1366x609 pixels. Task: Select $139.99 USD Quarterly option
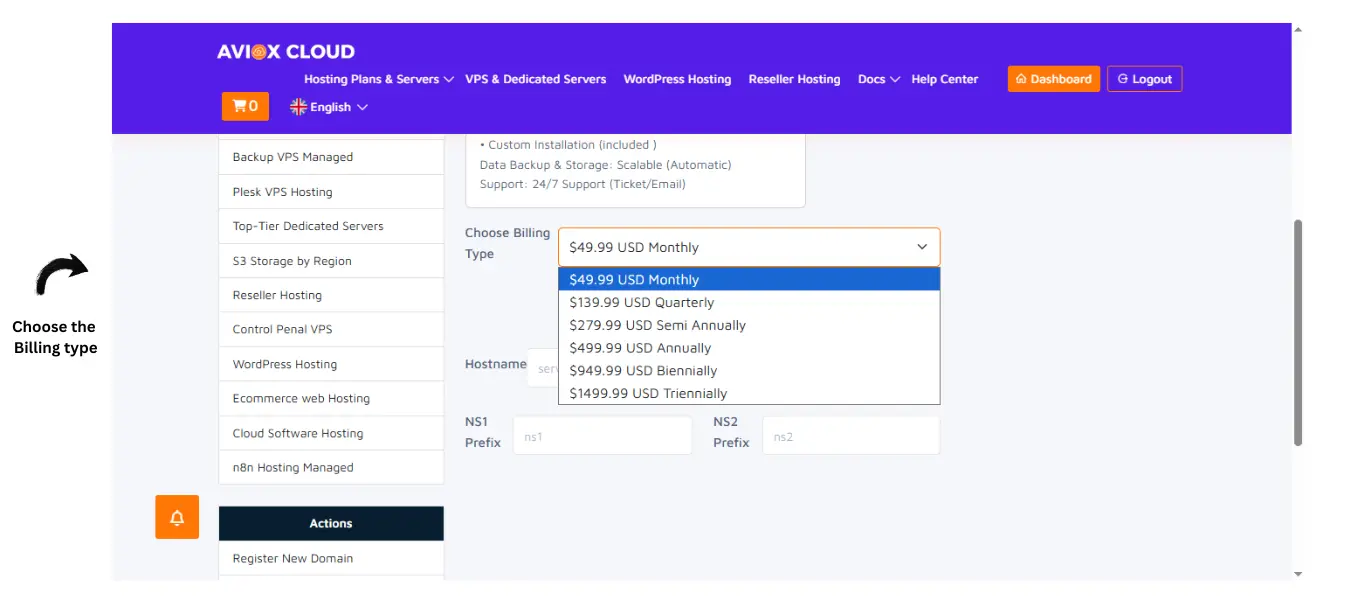coord(642,302)
